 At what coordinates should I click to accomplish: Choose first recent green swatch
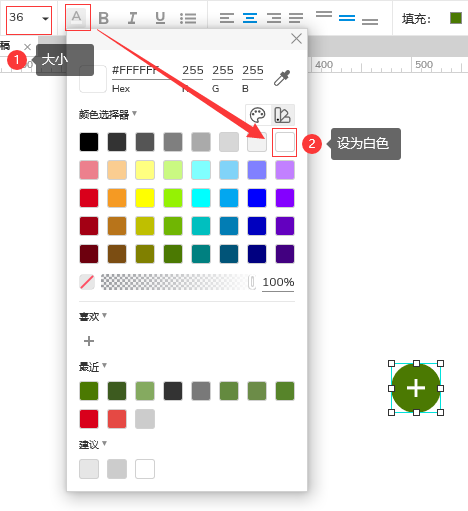pyautogui.click(x=89, y=391)
